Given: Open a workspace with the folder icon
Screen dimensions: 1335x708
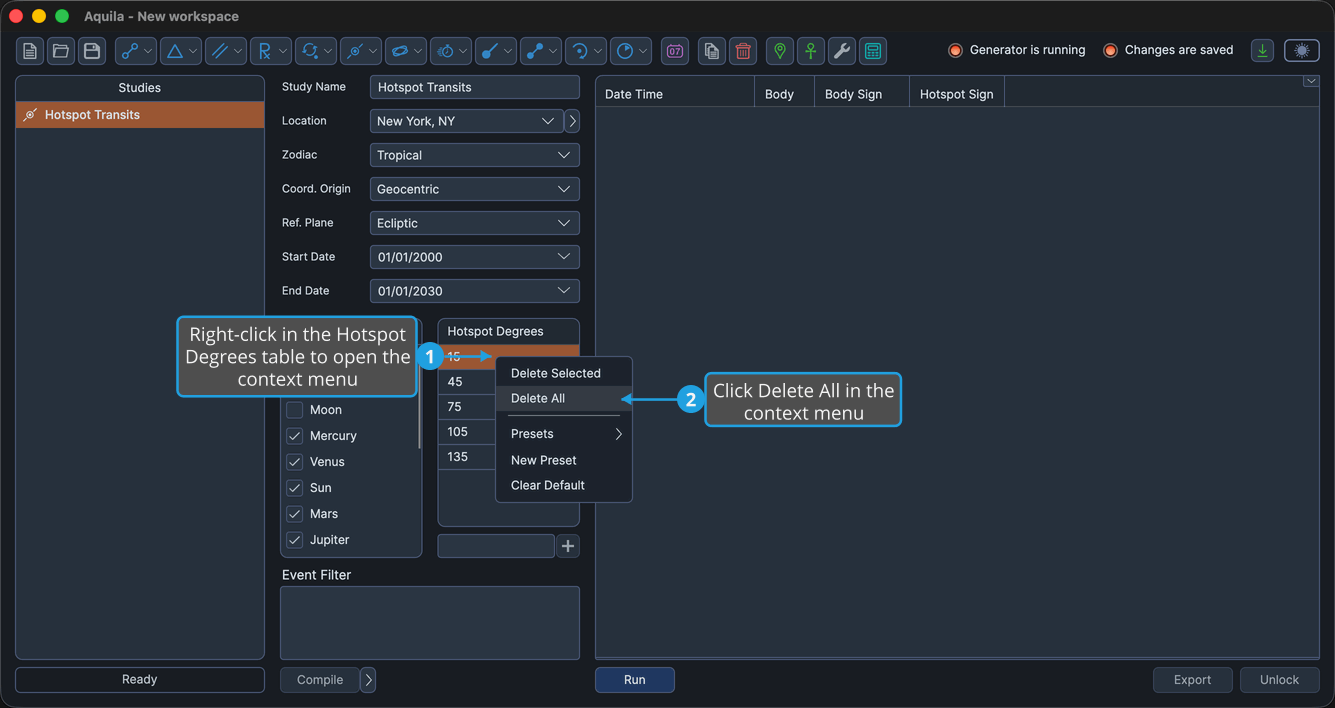Looking at the screenshot, I should pos(61,51).
